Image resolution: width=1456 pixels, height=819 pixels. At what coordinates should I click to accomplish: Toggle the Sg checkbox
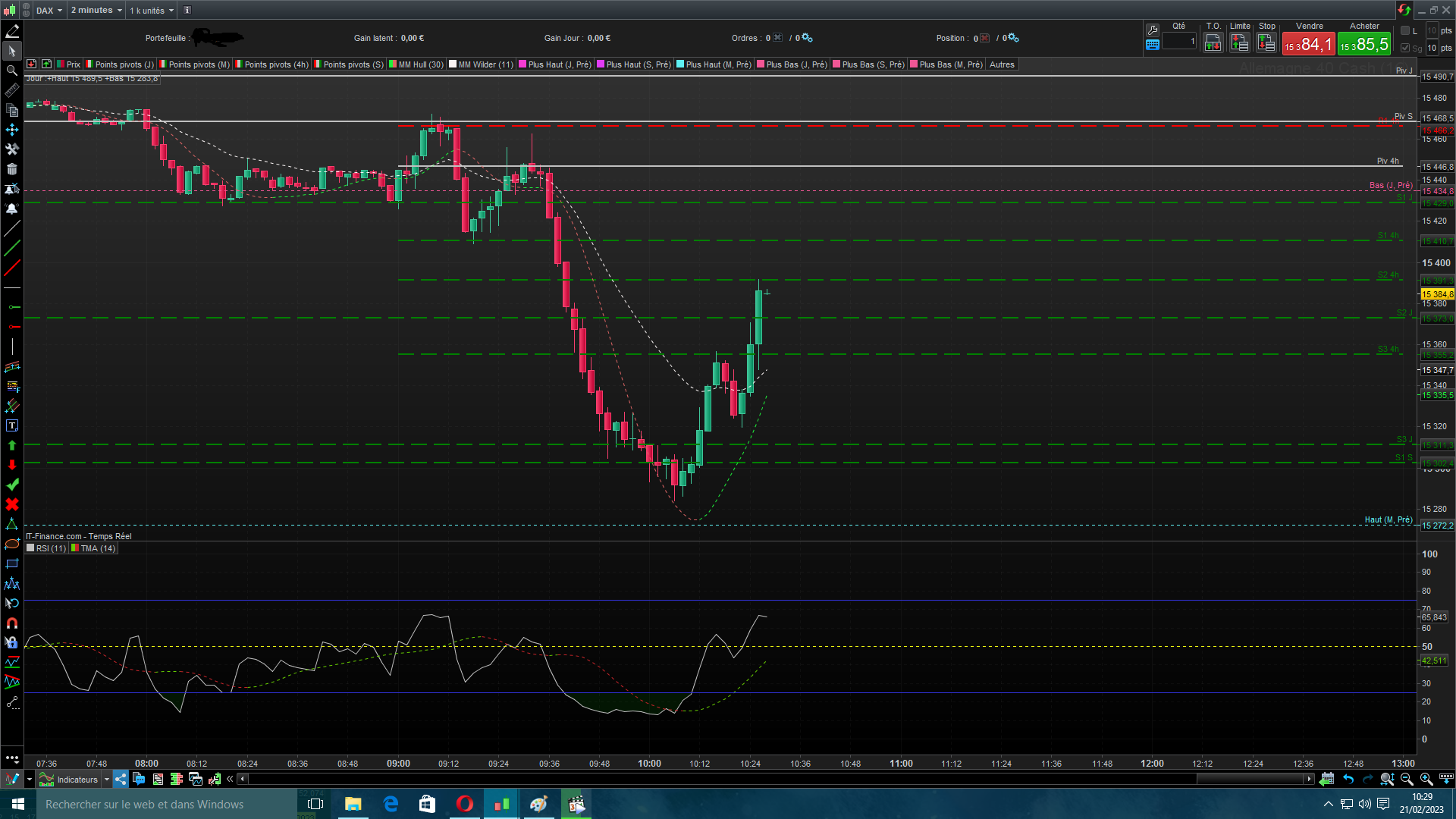pyautogui.click(x=1405, y=48)
